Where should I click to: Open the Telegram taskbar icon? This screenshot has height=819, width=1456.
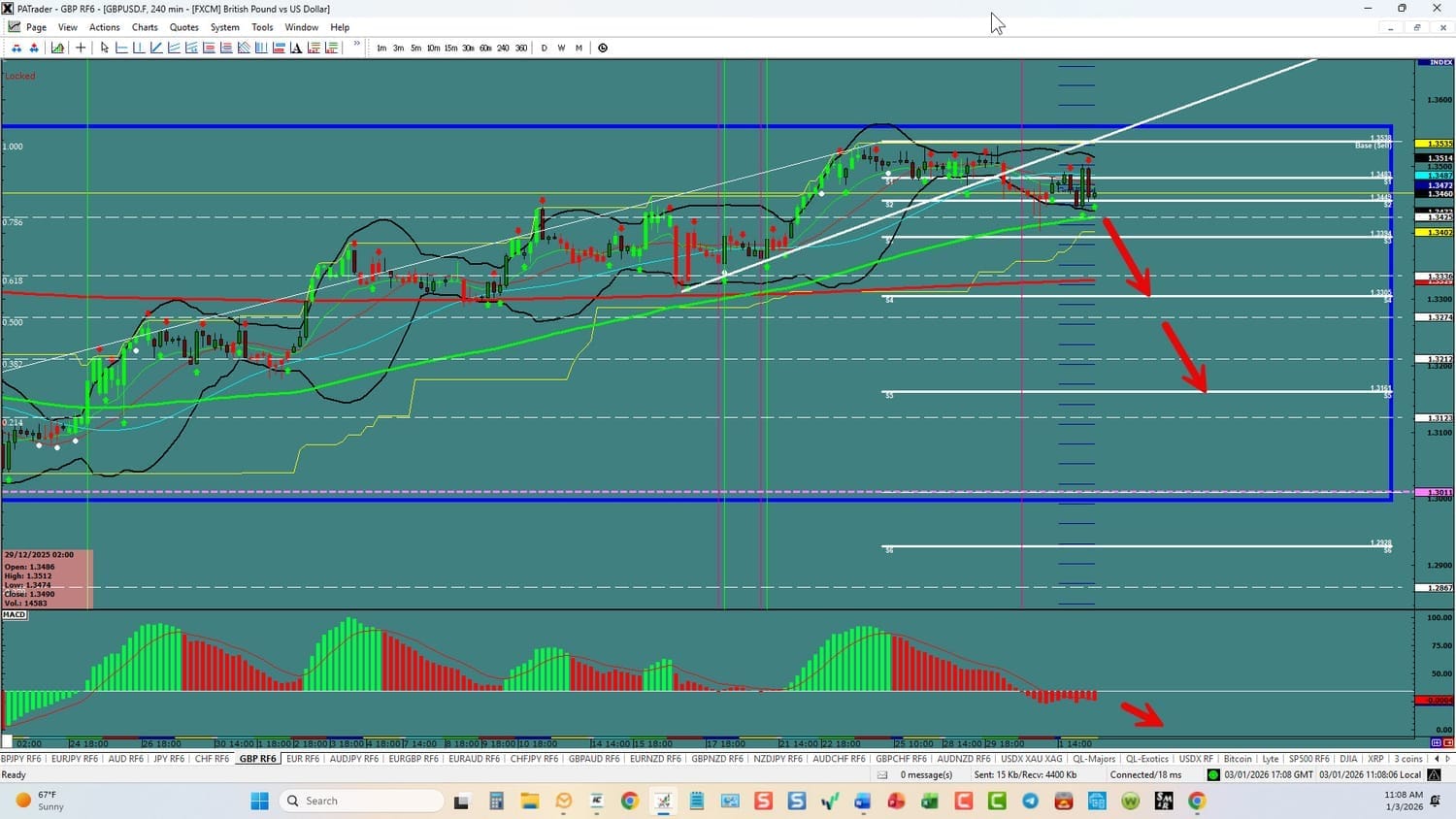coord(1030,801)
